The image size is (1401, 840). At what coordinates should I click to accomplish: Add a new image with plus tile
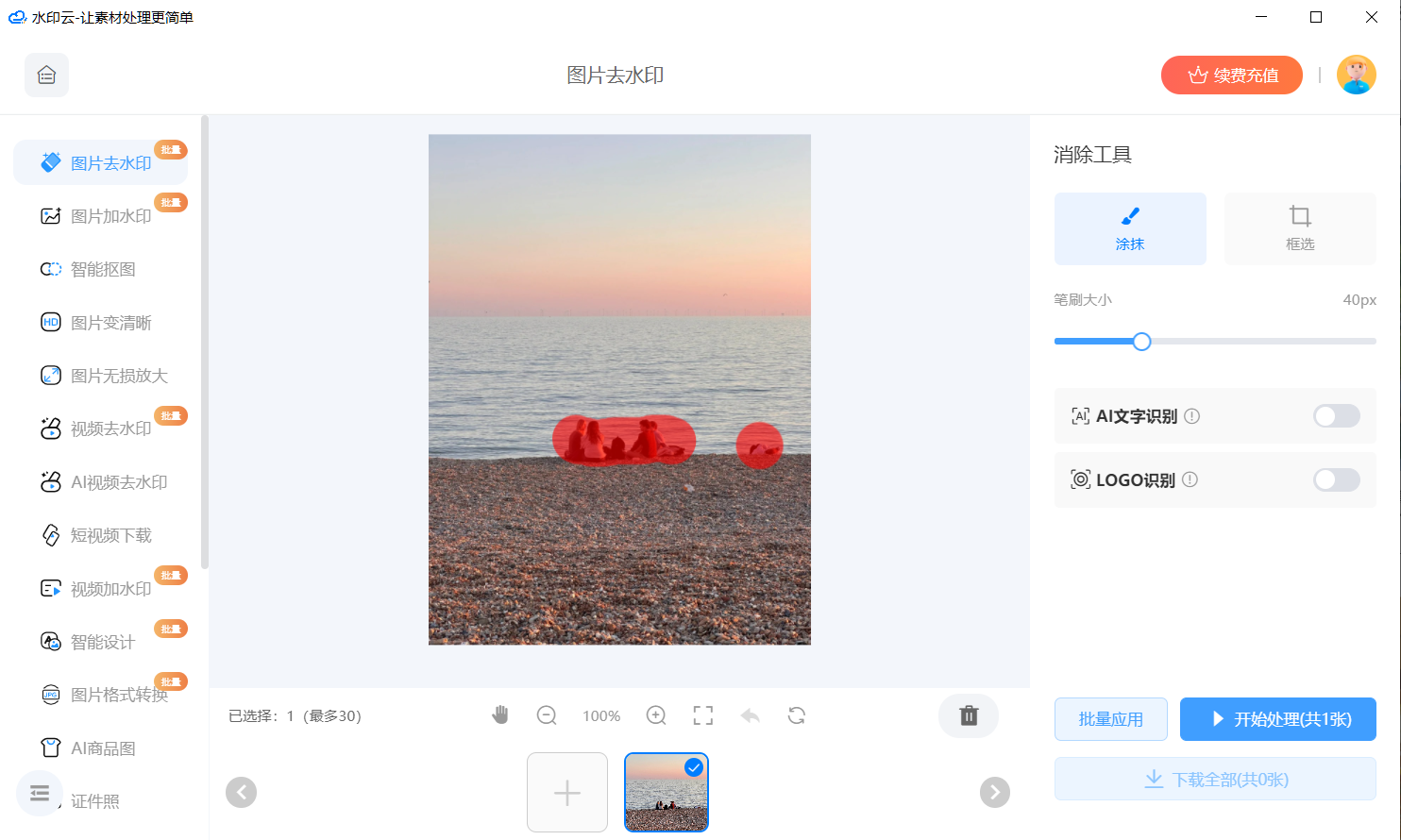(x=567, y=792)
